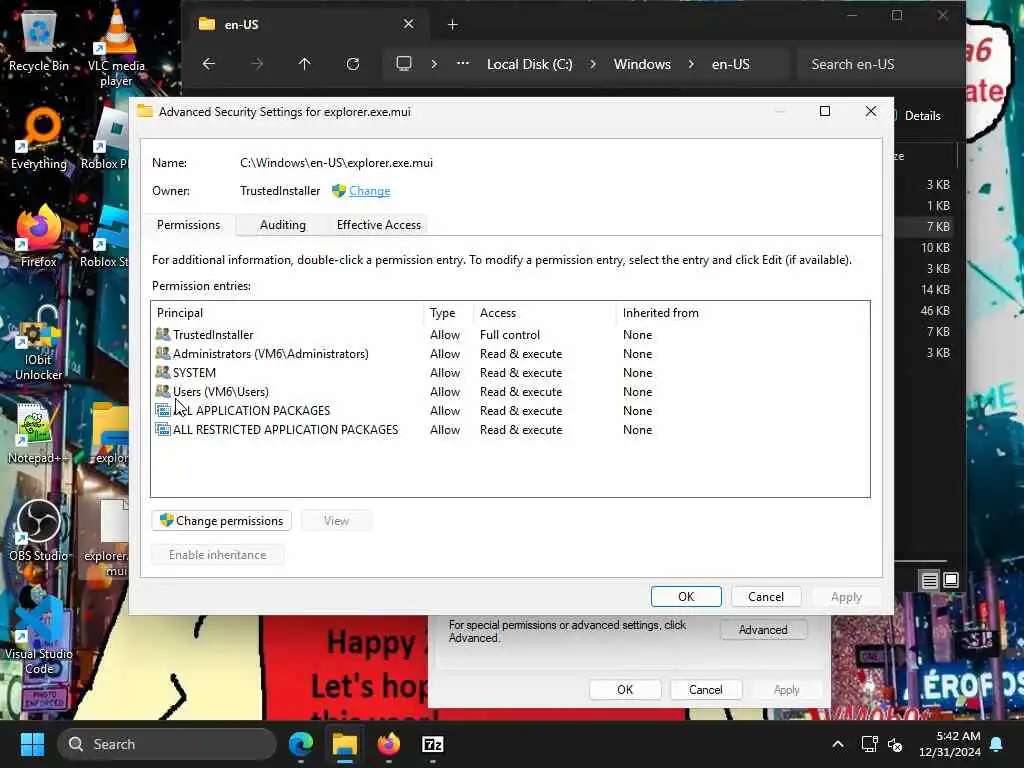Image resolution: width=1024 pixels, height=768 pixels.
Task: Switch to the Effective Access tab
Action: [379, 225]
